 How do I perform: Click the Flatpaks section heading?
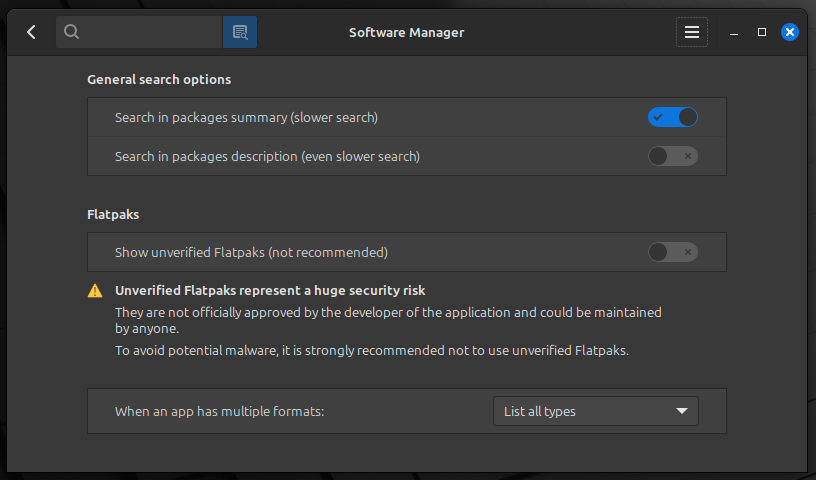pos(113,214)
